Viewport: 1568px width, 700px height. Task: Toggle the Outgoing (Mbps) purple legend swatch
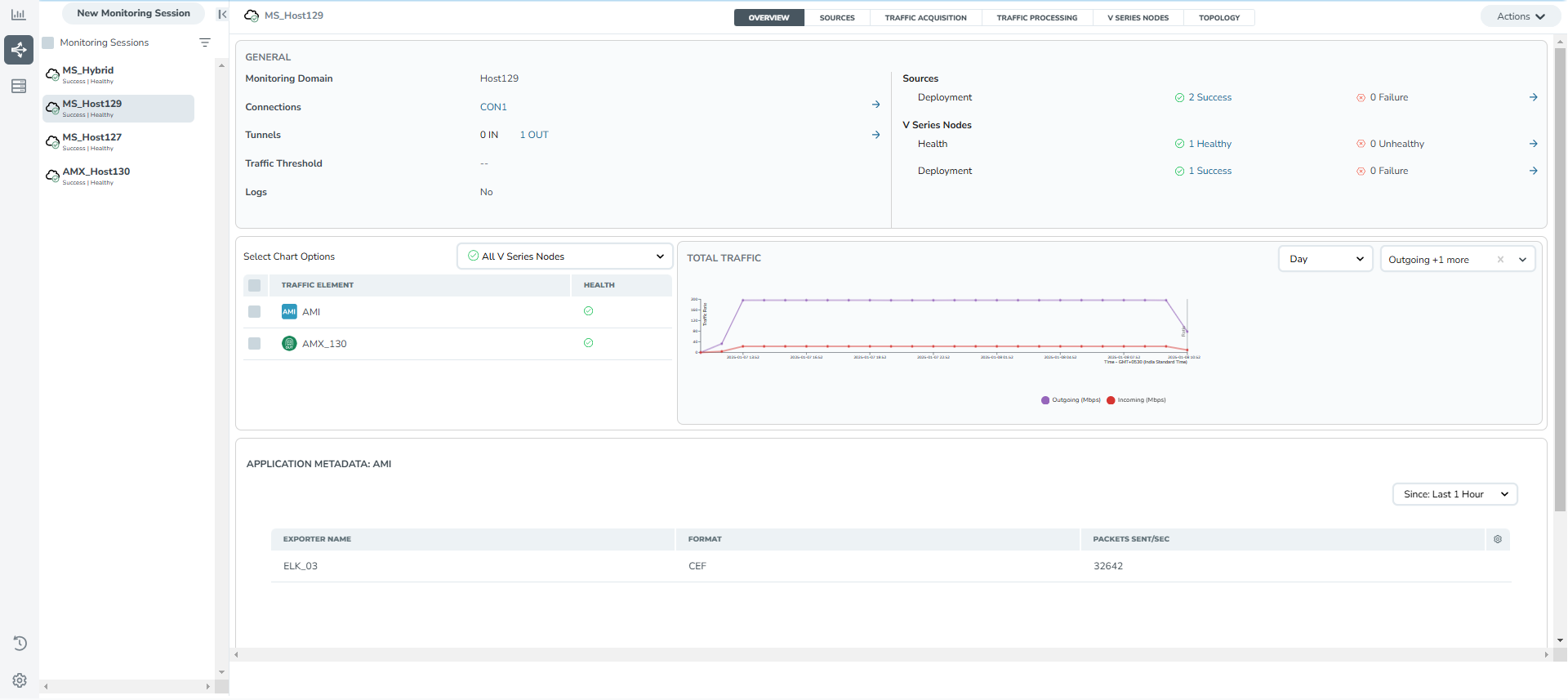pyautogui.click(x=1045, y=400)
